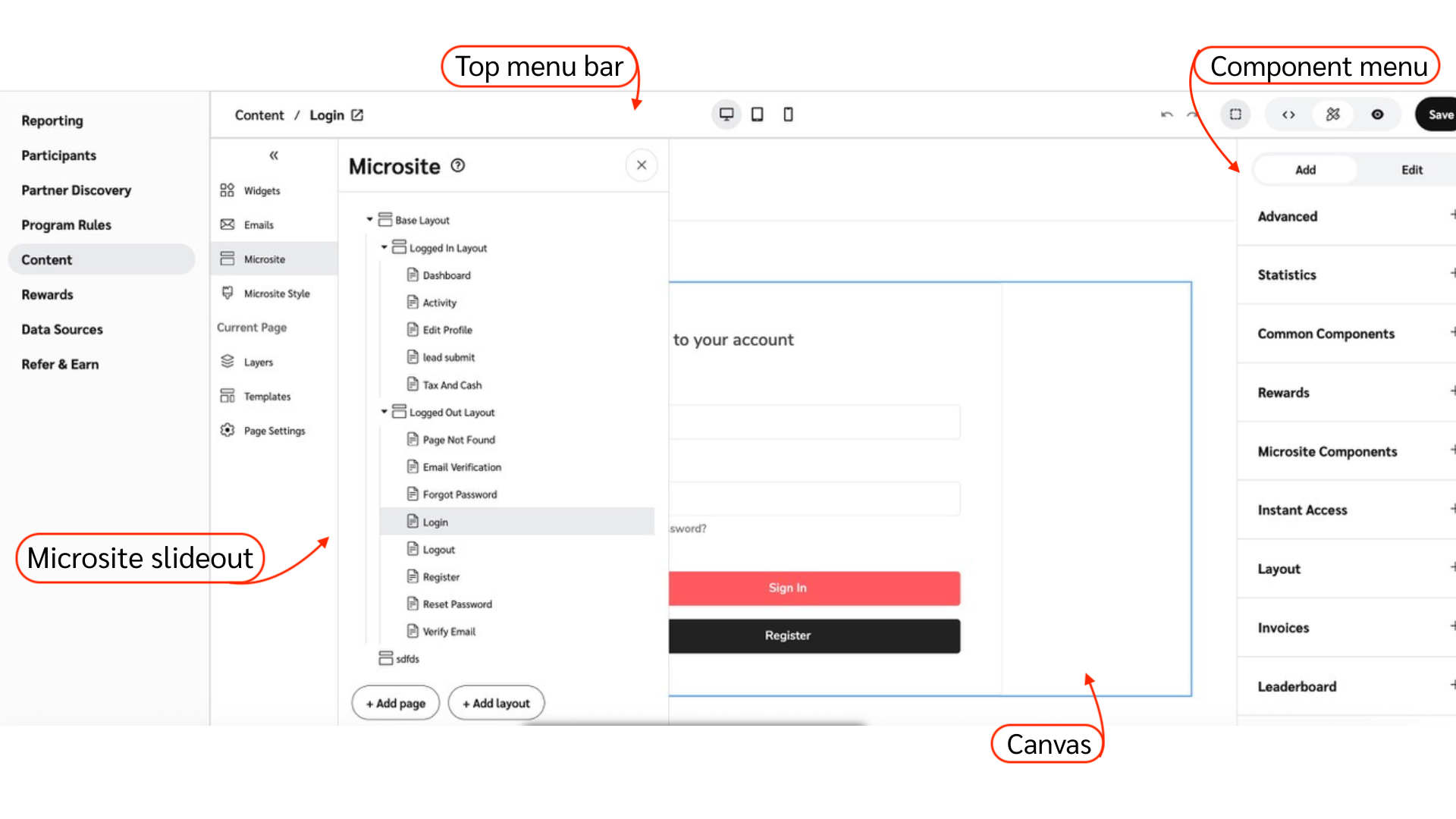
Task: Click the Add page button
Action: point(395,703)
